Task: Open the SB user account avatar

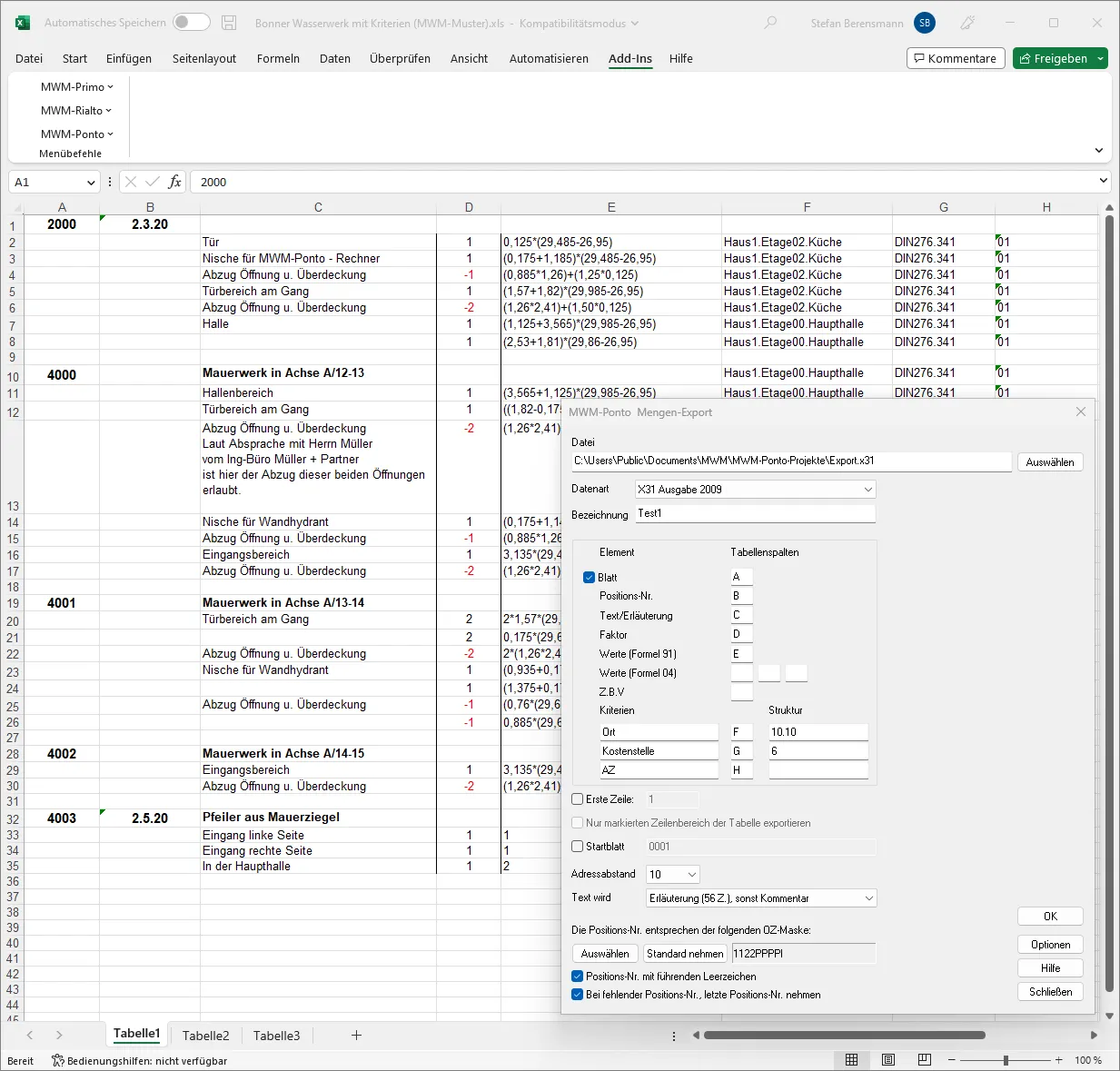Action: point(925,23)
